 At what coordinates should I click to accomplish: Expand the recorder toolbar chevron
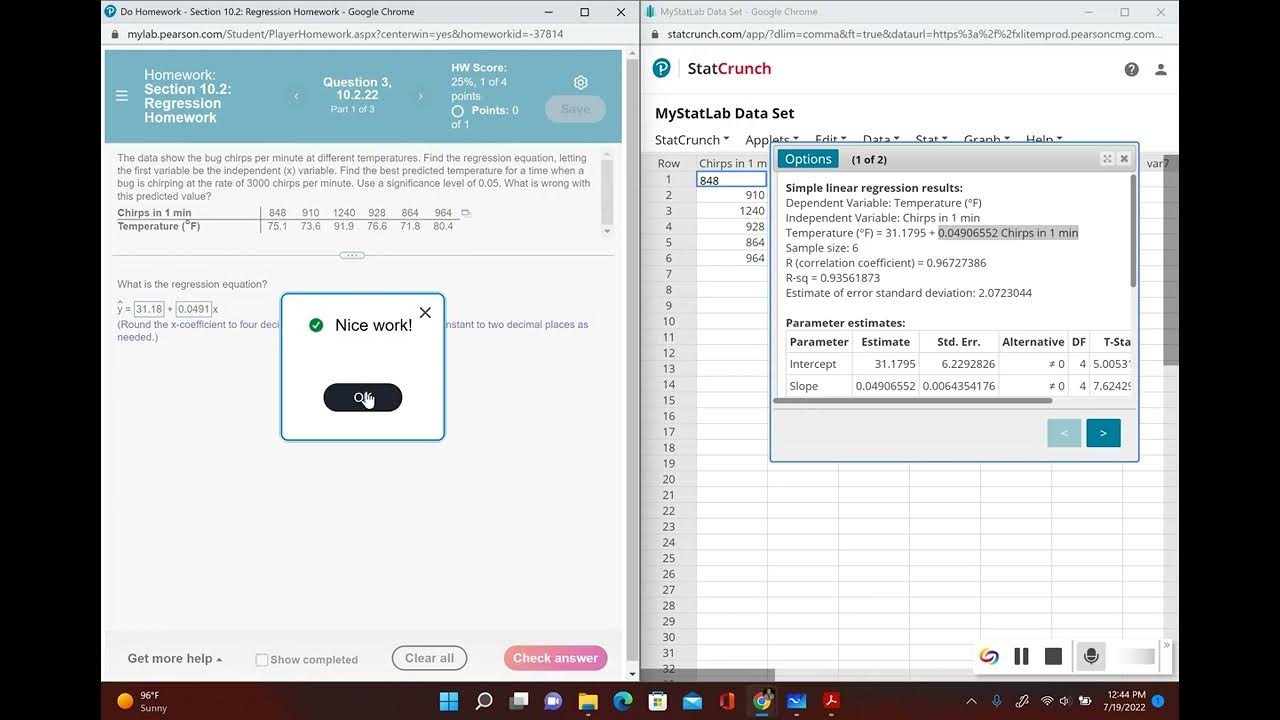coord(1166,646)
